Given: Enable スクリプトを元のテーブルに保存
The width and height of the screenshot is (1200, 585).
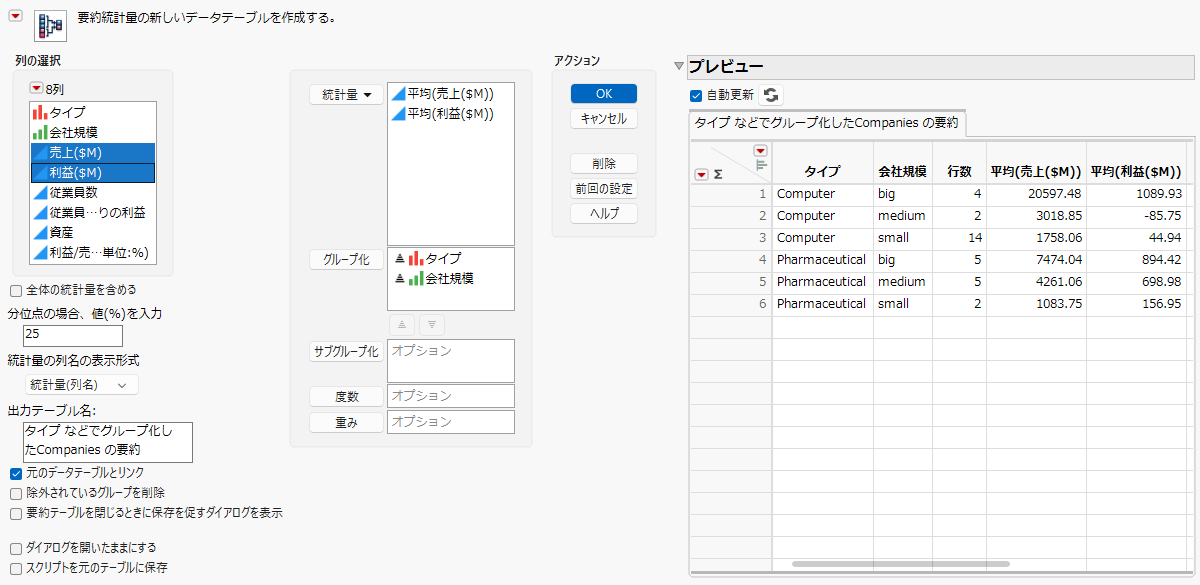Looking at the screenshot, I should 16,568.
